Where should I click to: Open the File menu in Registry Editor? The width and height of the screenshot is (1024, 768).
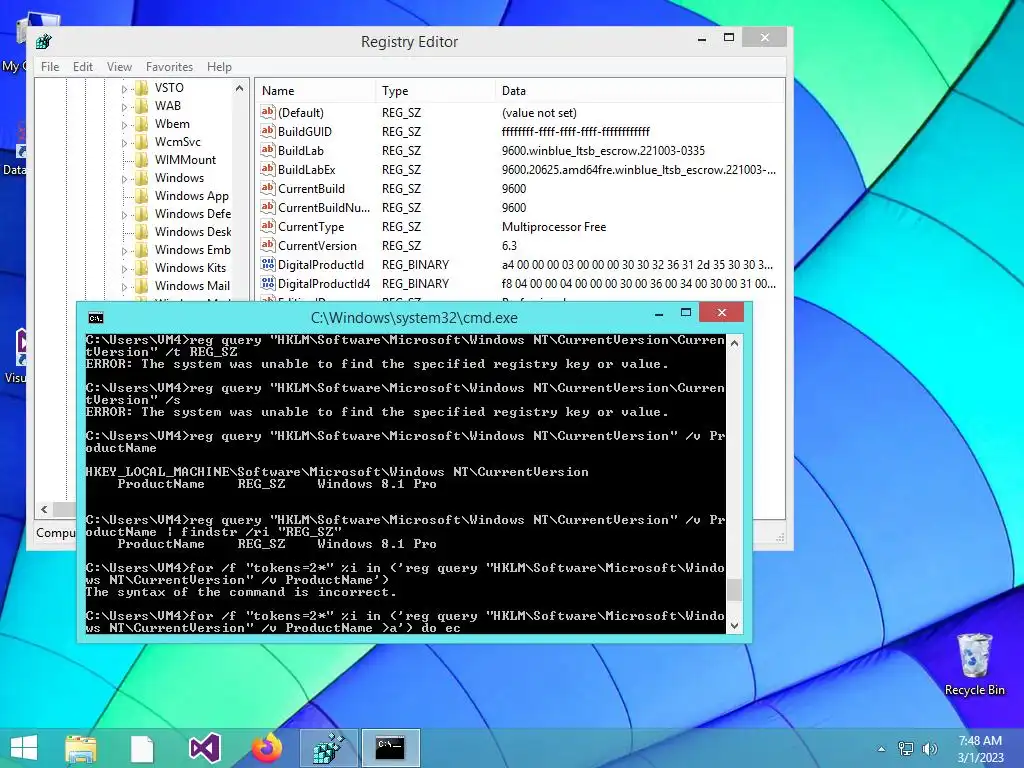click(50, 67)
